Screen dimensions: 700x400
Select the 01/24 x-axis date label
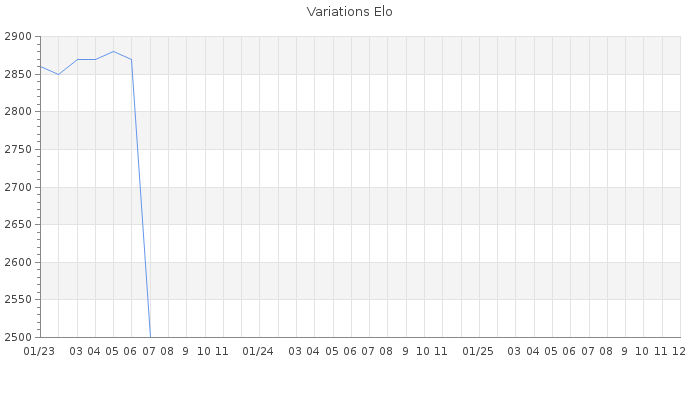[x=258, y=351]
